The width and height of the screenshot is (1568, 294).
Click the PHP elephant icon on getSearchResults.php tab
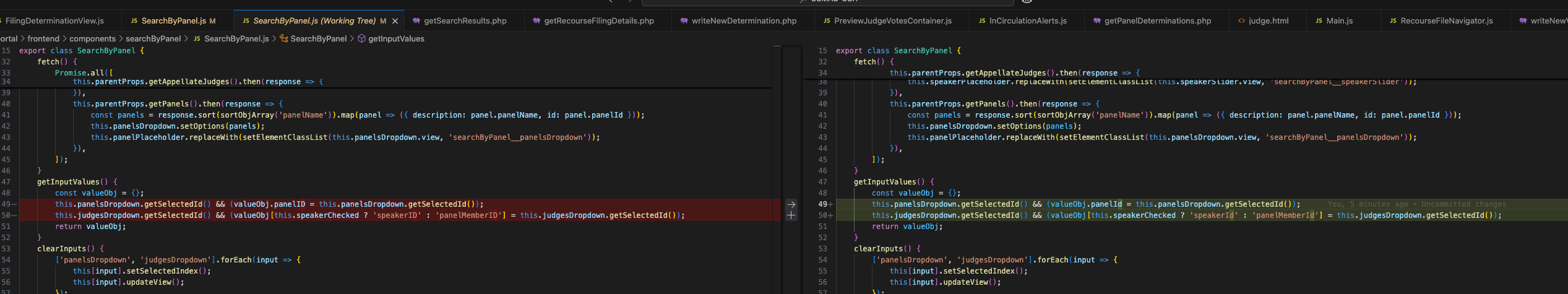click(416, 21)
